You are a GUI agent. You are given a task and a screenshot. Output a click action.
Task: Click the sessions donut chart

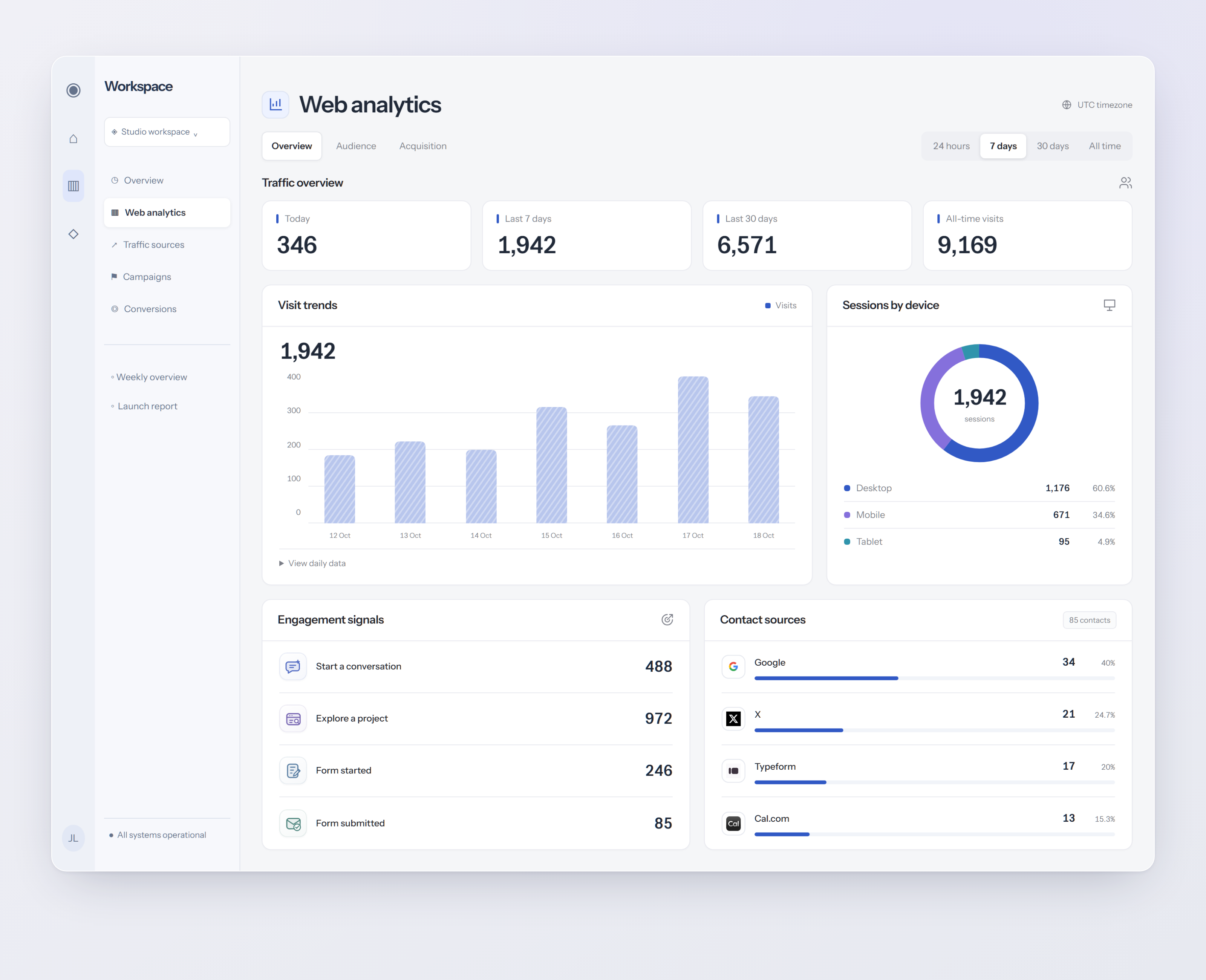click(x=979, y=403)
